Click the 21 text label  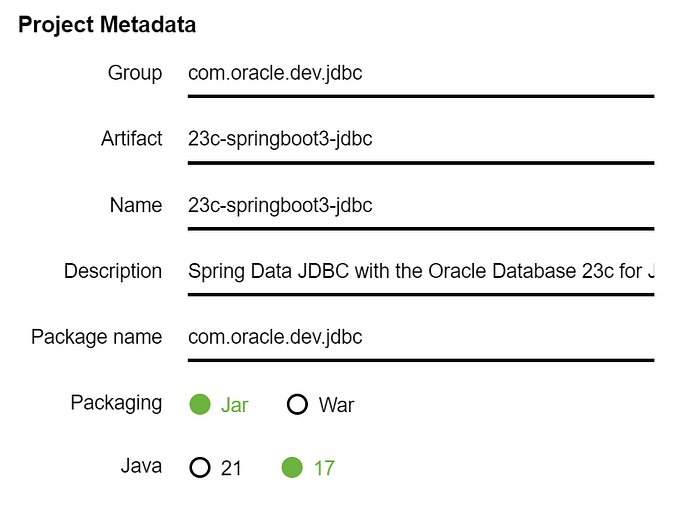pos(231,468)
